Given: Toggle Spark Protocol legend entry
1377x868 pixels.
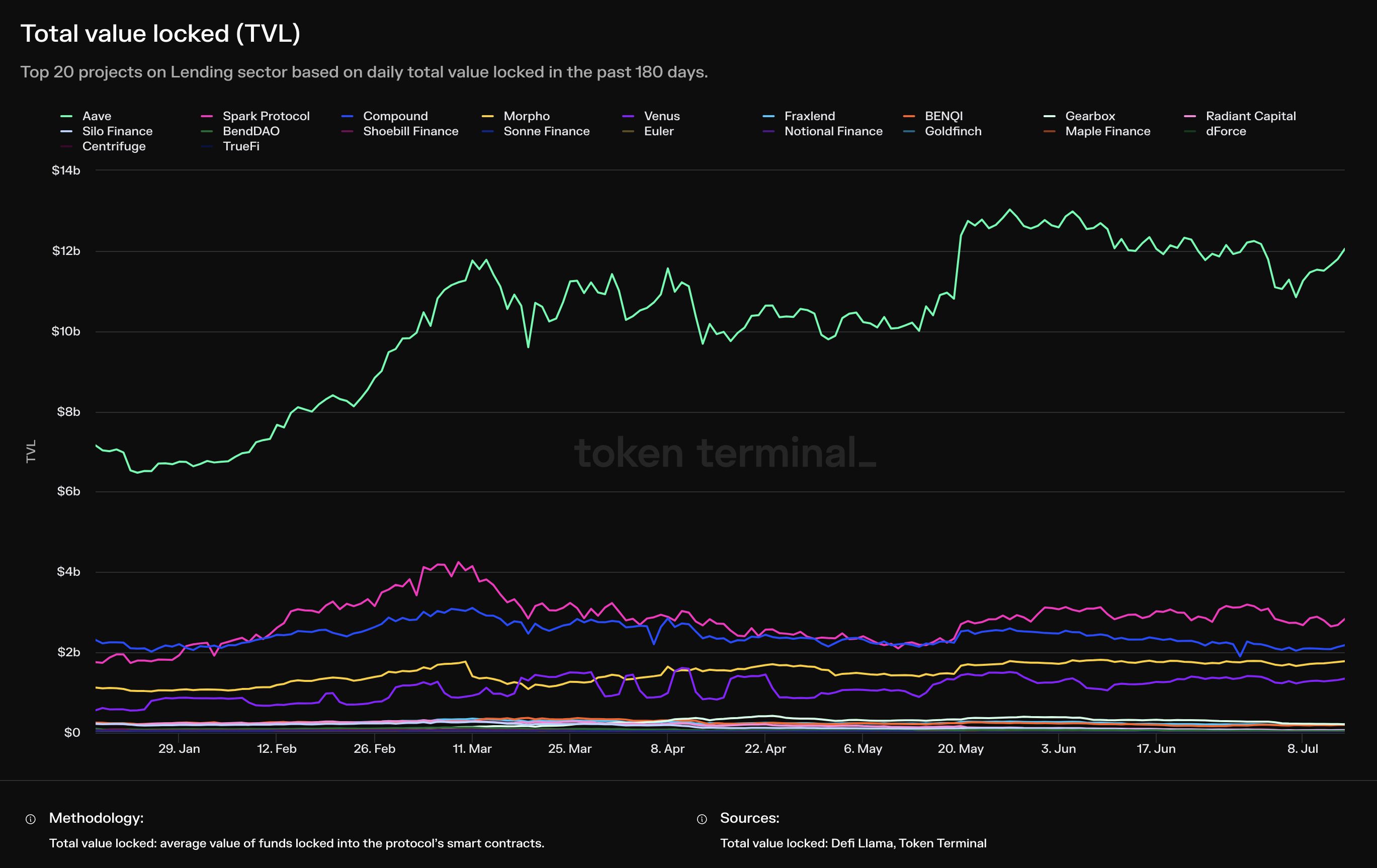Looking at the screenshot, I should pyautogui.click(x=266, y=116).
